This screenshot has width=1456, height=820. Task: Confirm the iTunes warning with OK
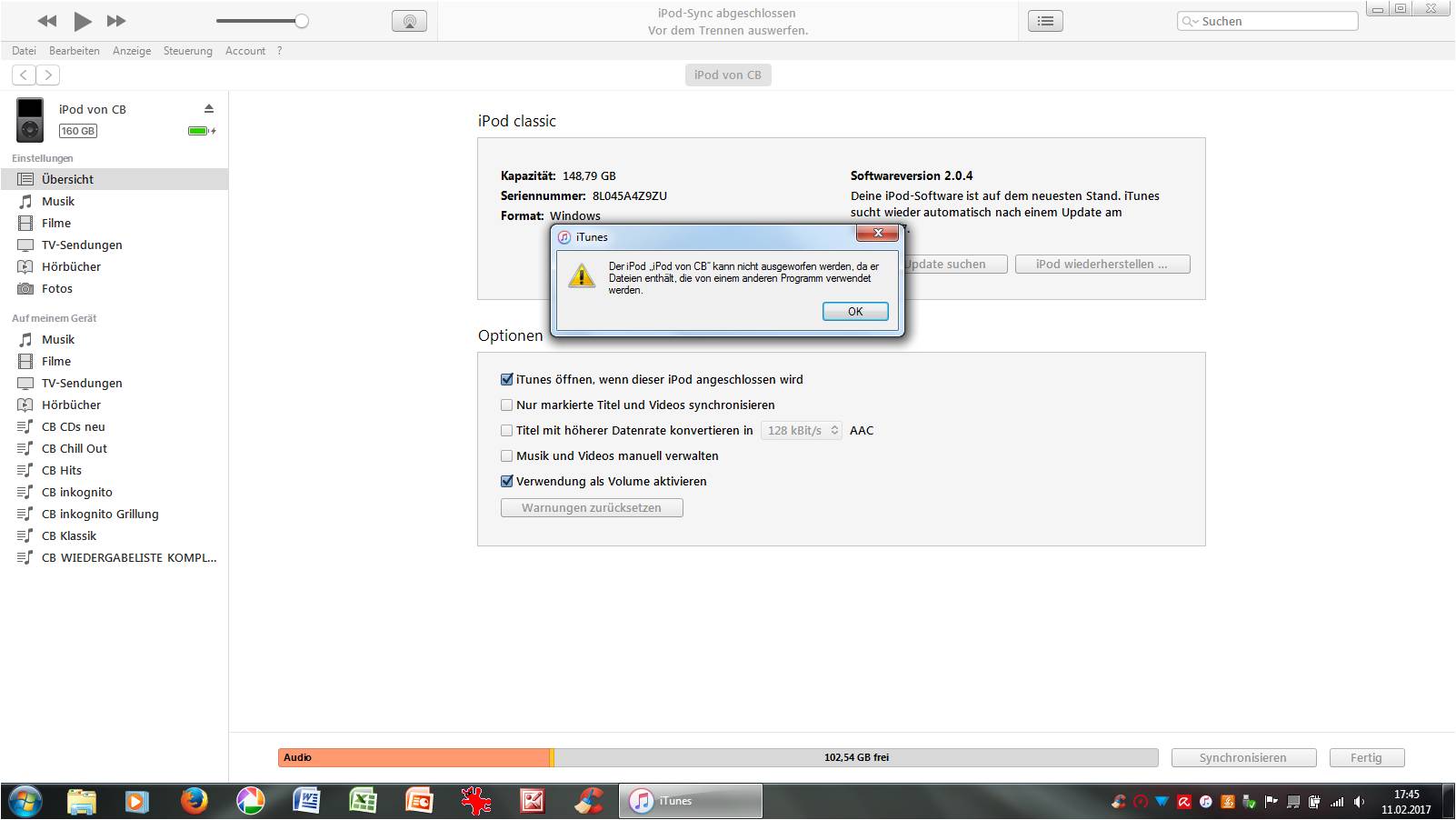click(855, 311)
